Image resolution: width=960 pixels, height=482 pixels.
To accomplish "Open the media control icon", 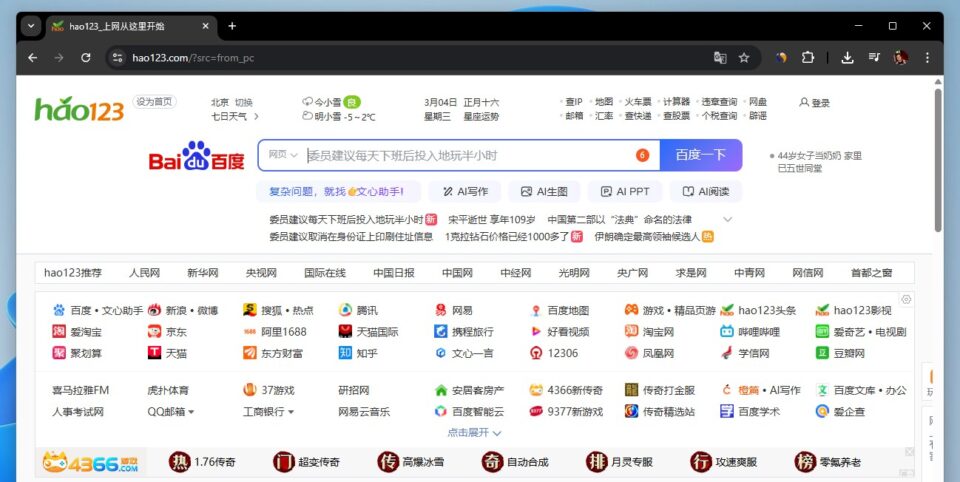I will tap(874, 58).
